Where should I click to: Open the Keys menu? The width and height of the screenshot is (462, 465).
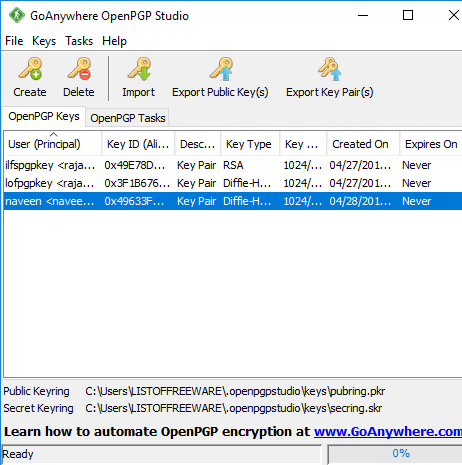pos(44,41)
